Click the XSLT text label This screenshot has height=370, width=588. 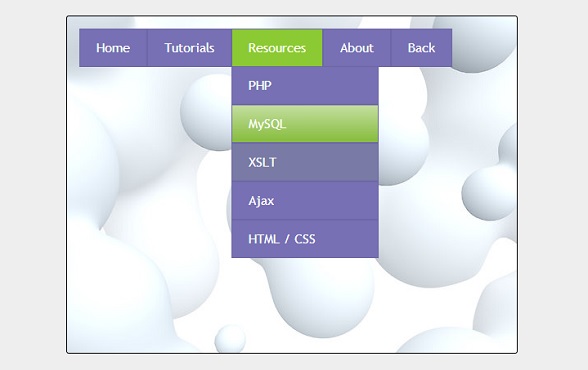tap(262, 162)
